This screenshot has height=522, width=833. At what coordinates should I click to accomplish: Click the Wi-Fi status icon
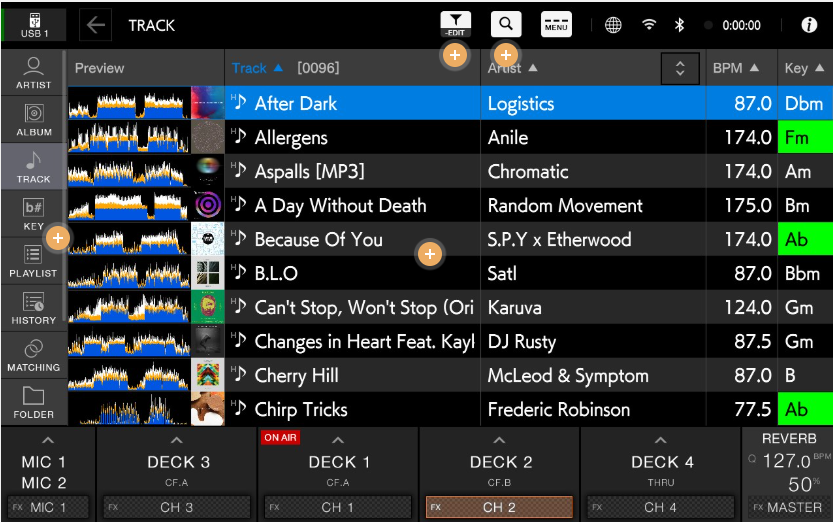click(649, 25)
